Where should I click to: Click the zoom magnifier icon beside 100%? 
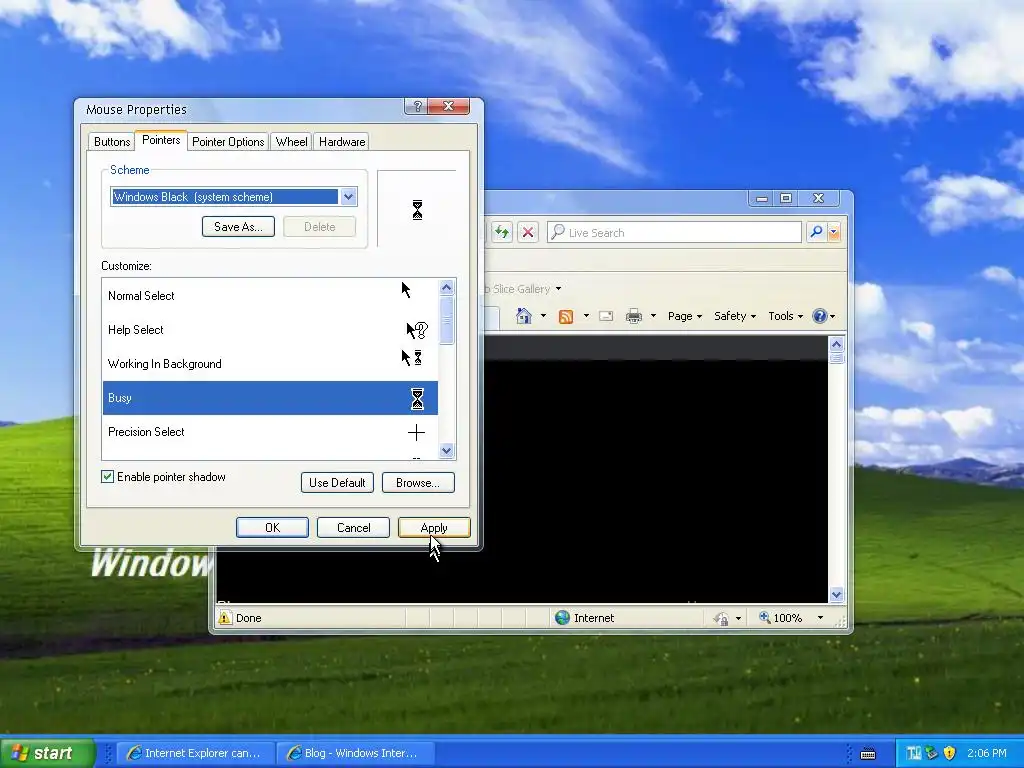coord(764,617)
